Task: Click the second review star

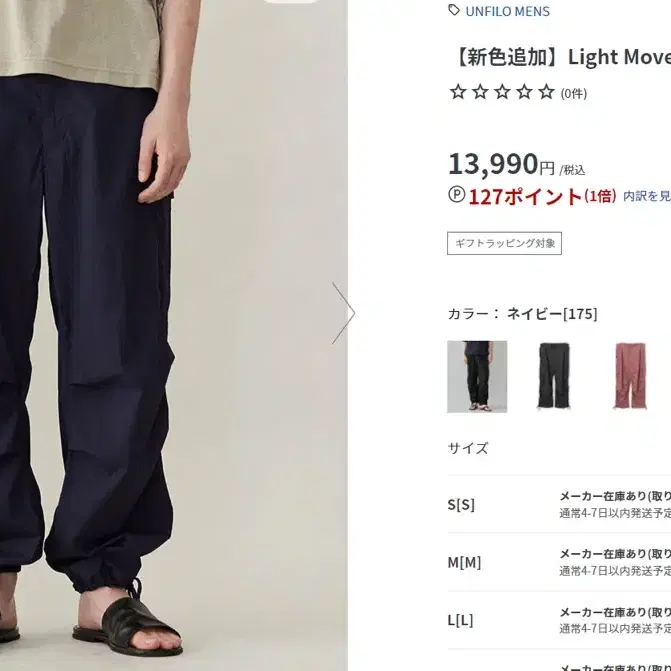Action: coord(480,92)
